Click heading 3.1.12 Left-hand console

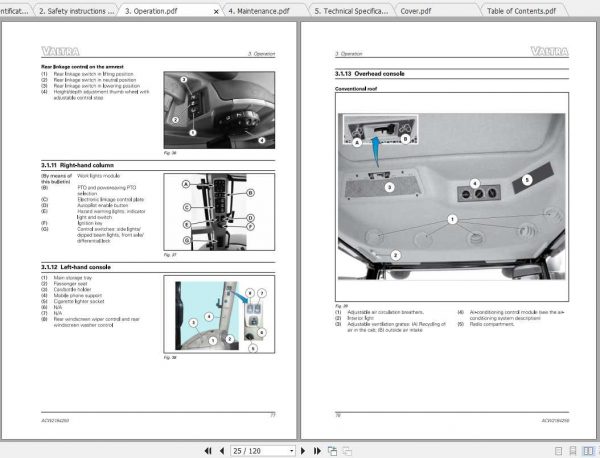[76, 267]
